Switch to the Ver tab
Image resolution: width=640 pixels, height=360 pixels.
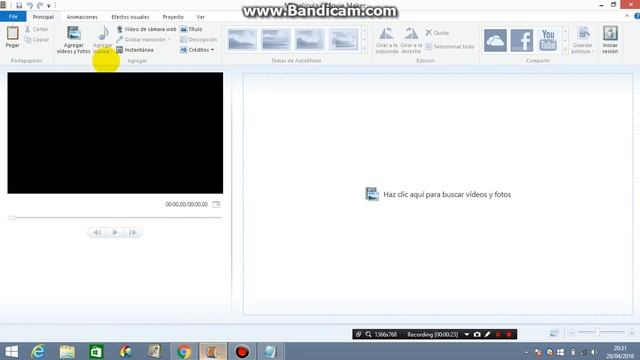pyautogui.click(x=200, y=17)
